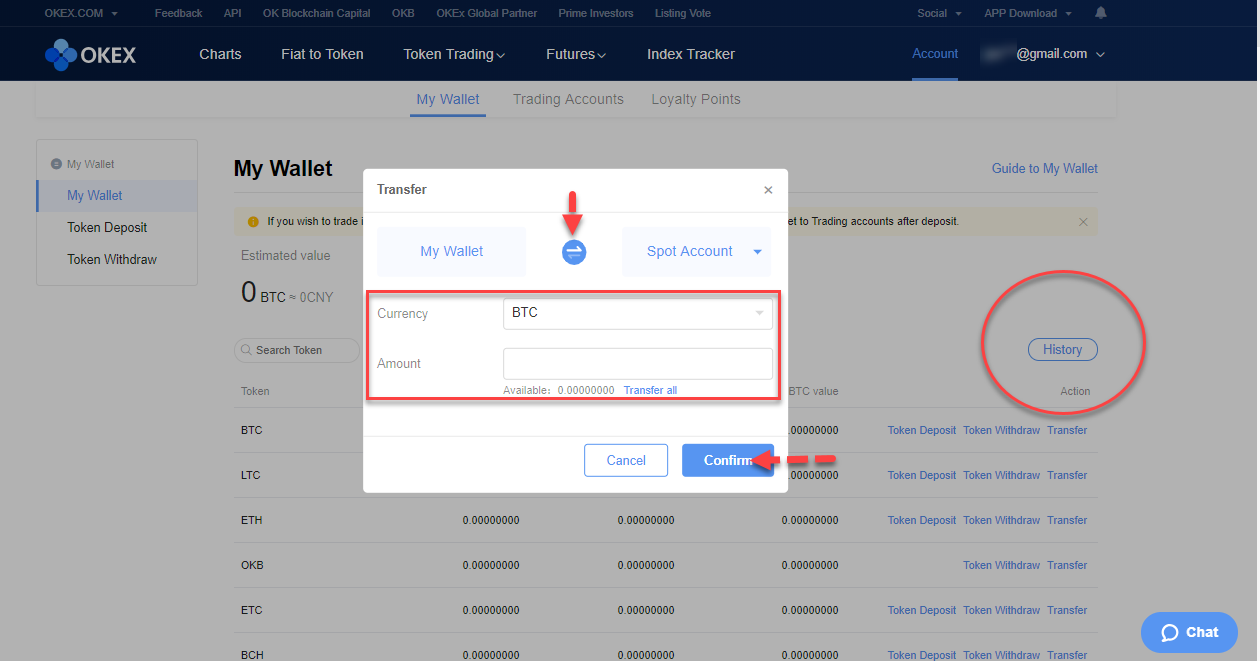This screenshot has height=661, width=1260.
Task: Dismiss the yellow notice banner
Action: (x=1083, y=222)
